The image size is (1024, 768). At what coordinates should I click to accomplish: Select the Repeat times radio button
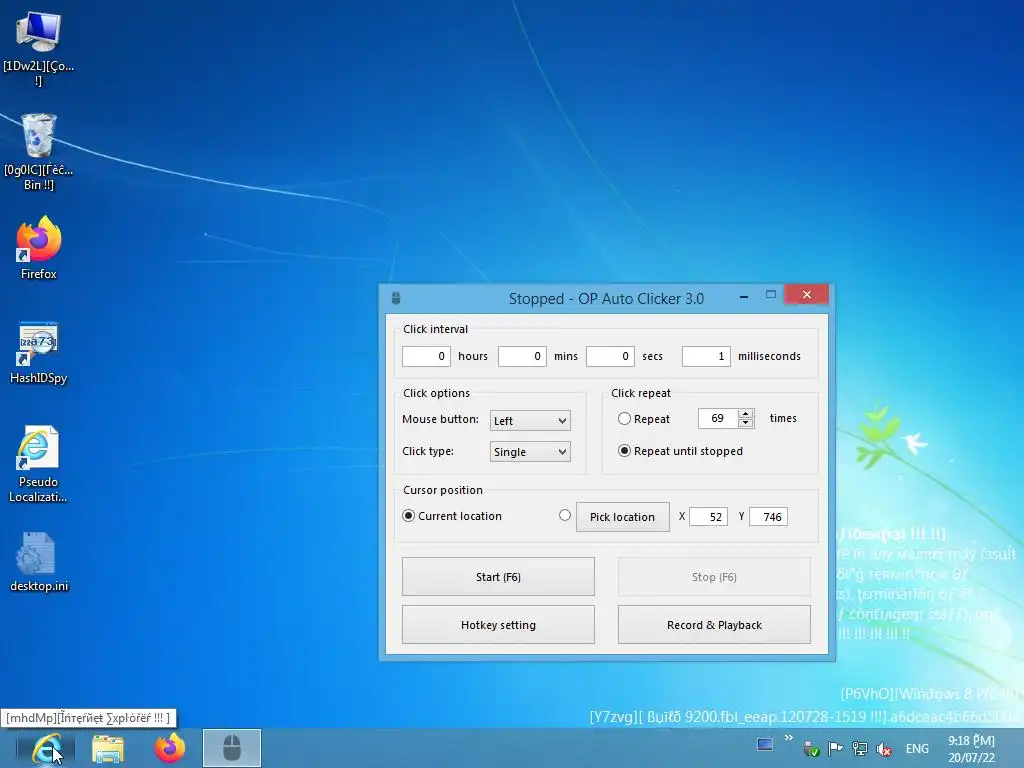624,419
